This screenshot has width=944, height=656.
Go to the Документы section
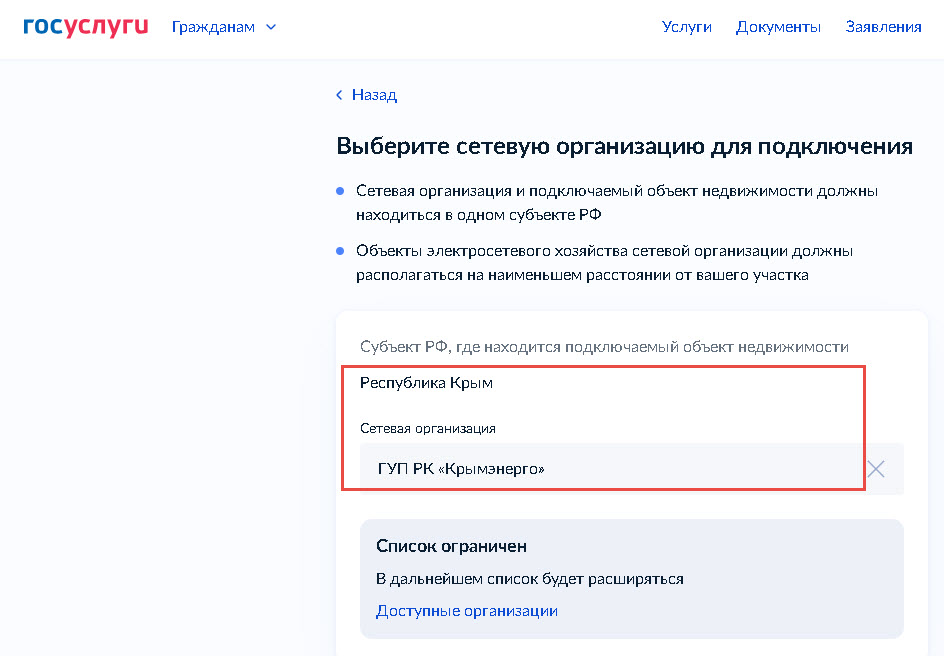tap(778, 27)
